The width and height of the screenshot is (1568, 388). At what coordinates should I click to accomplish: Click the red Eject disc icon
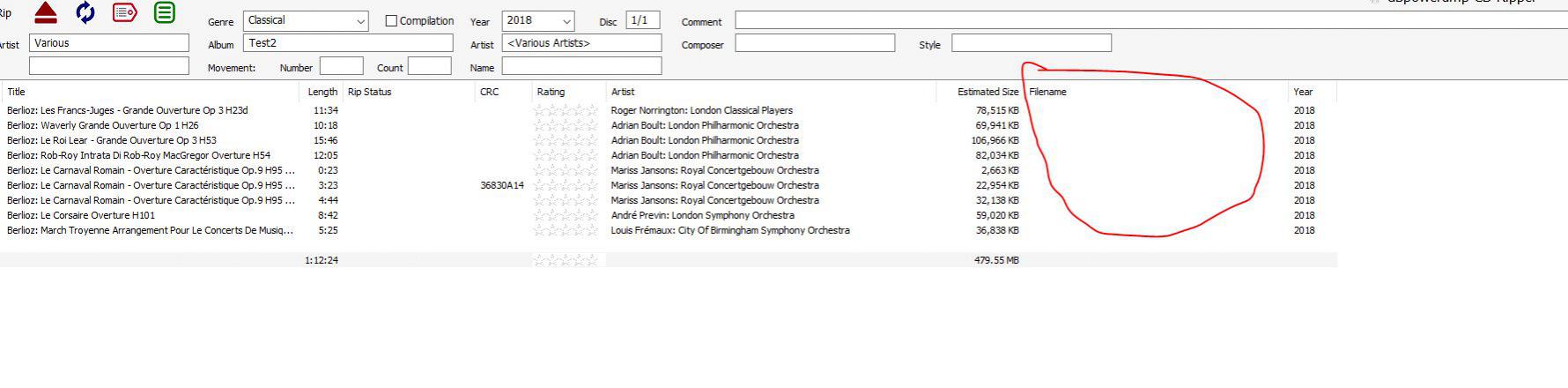[46, 12]
